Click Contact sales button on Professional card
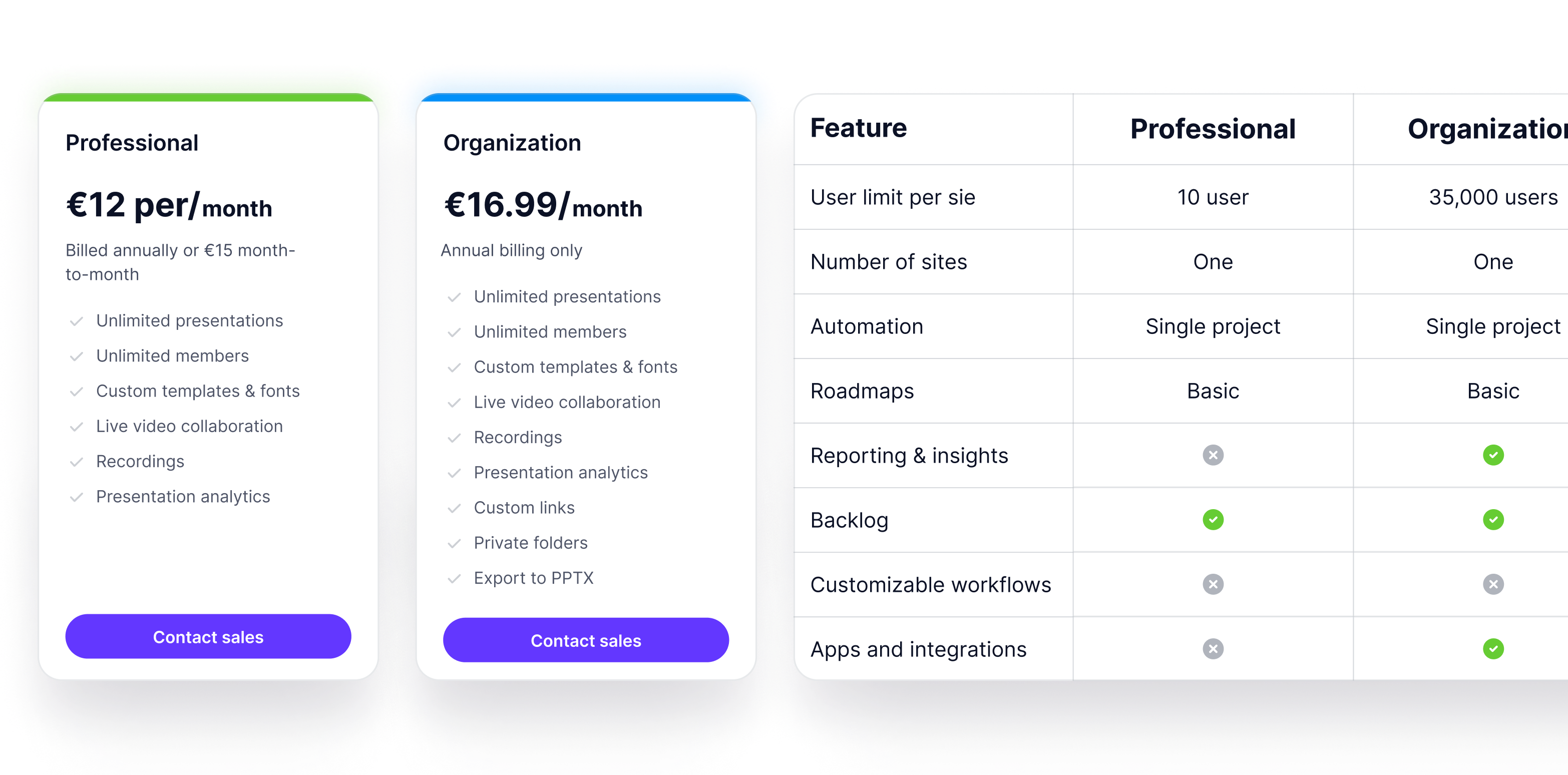The height and width of the screenshot is (775, 1568). [208, 637]
